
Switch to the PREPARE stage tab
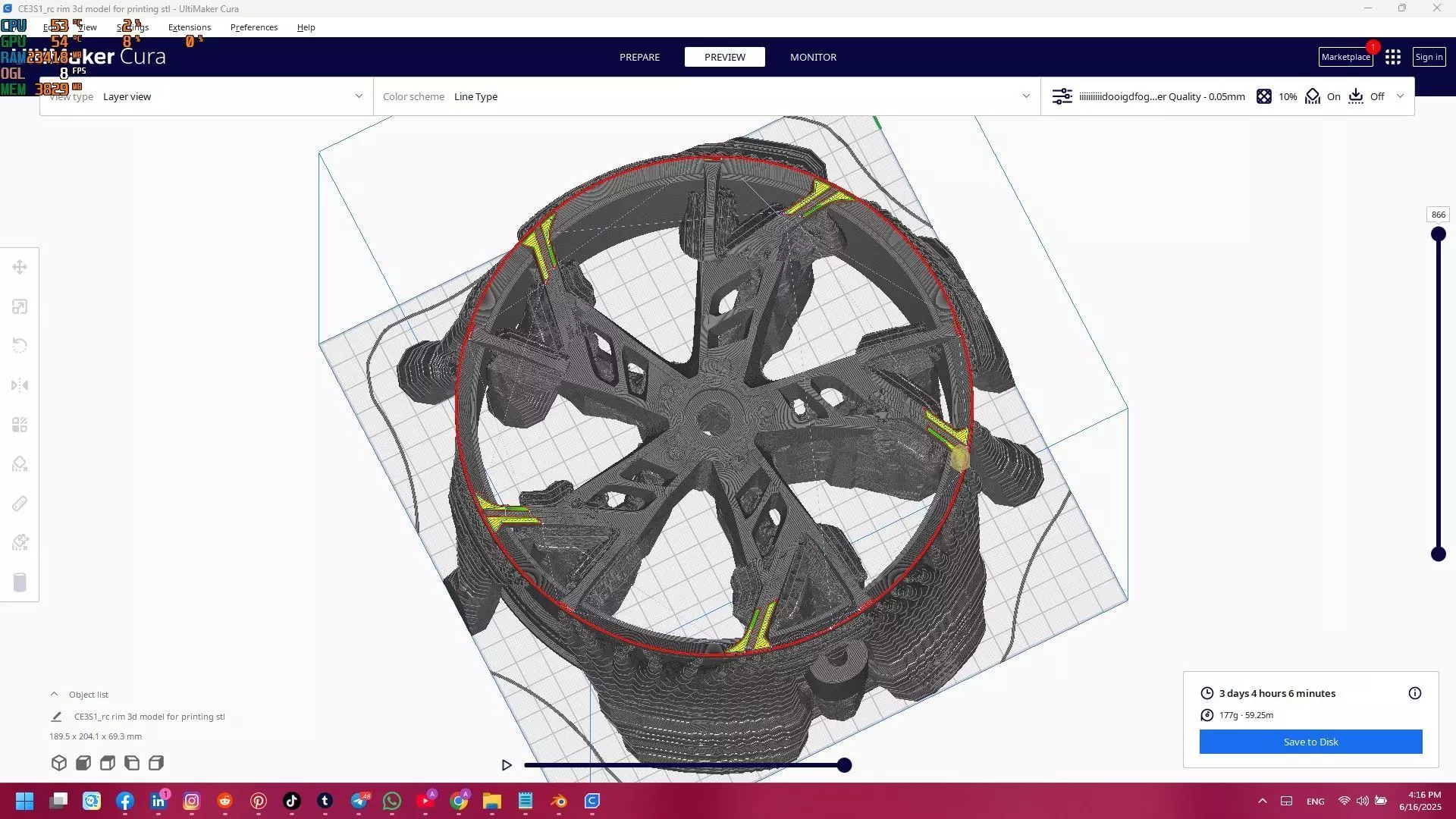pos(639,57)
